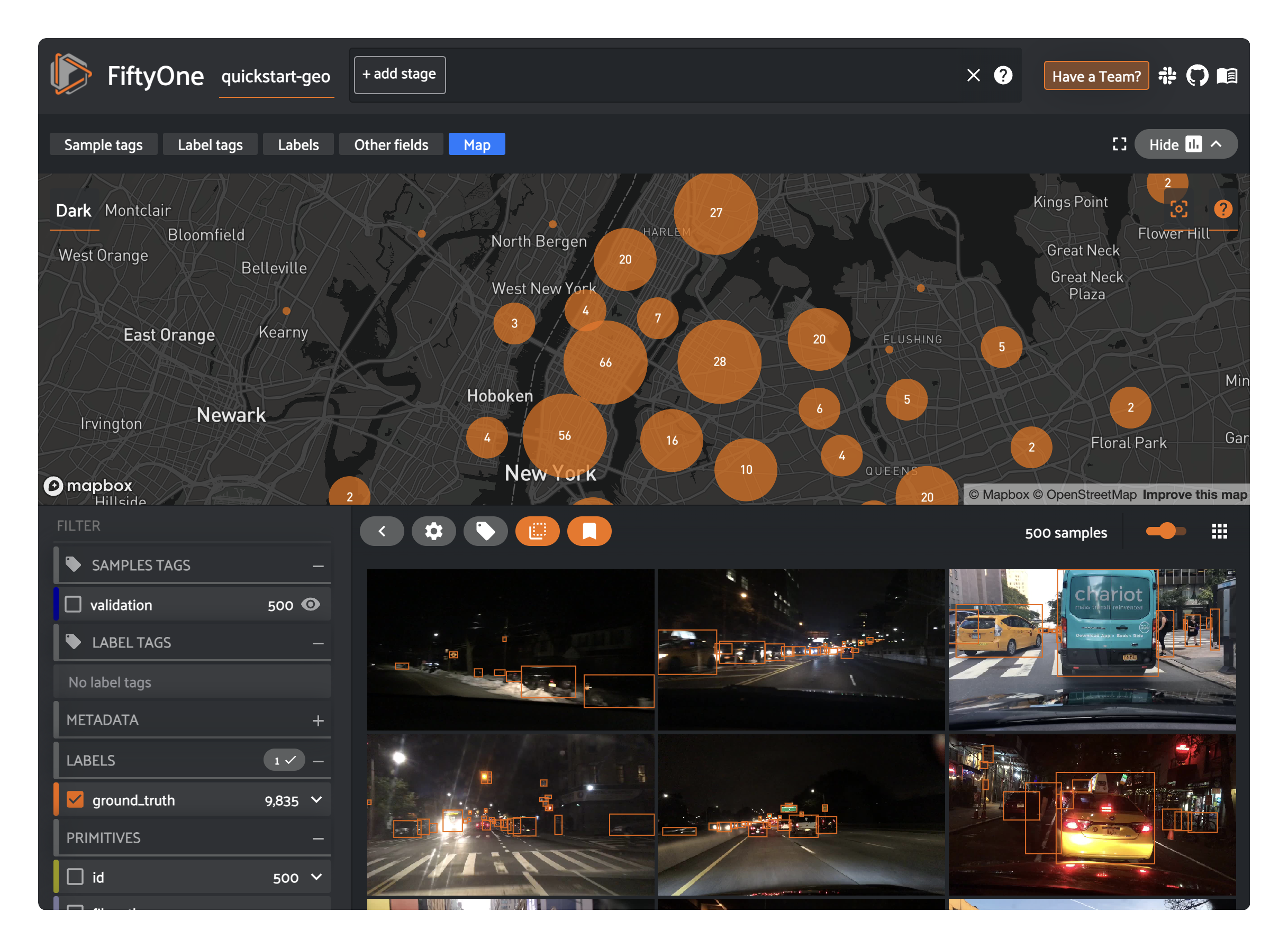Expand ground_truth filter options chevron
This screenshot has height=948, width=1288.
click(316, 799)
